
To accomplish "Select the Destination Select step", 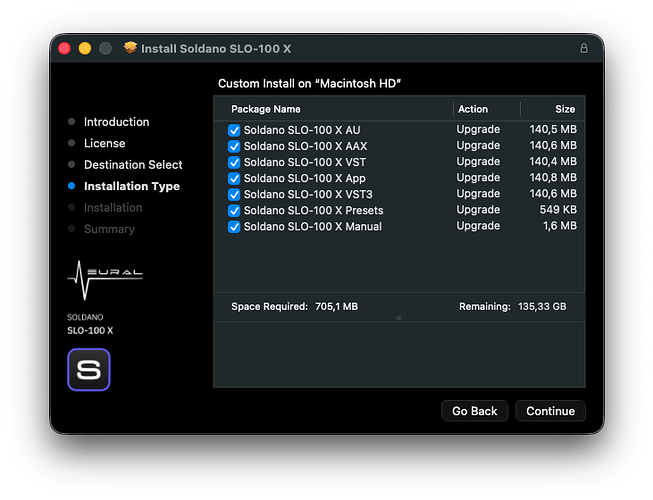I will pyautogui.click(x=133, y=164).
